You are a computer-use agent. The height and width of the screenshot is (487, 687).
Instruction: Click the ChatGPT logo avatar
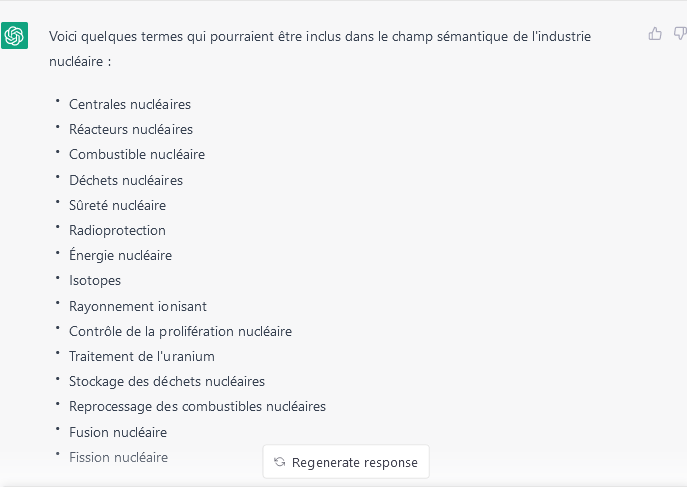(x=14, y=35)
